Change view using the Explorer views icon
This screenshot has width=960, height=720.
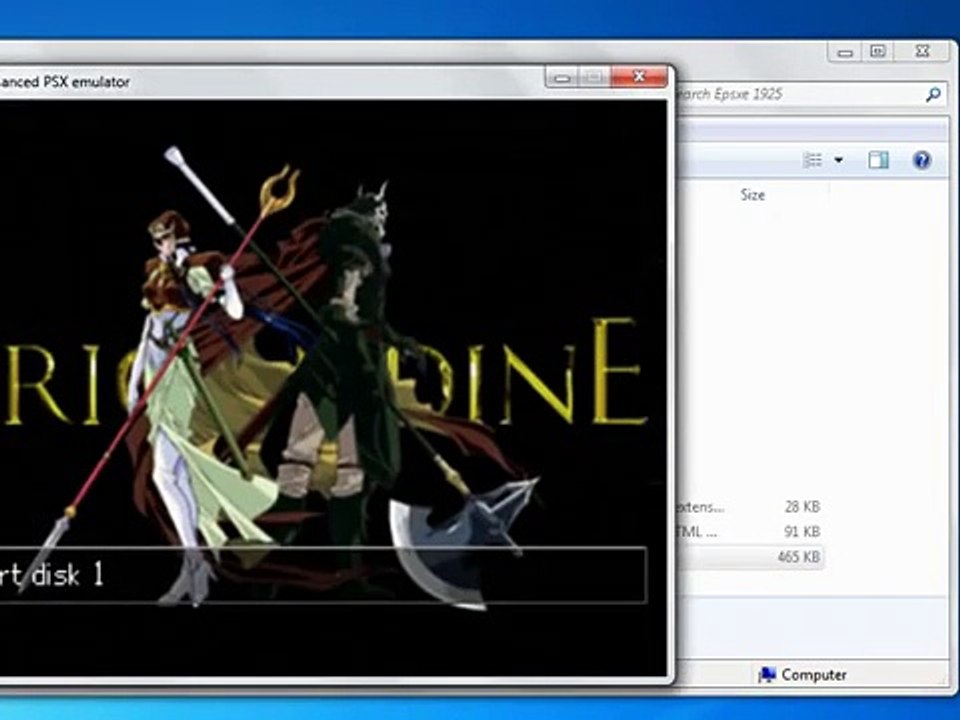(x=813, y=160)
